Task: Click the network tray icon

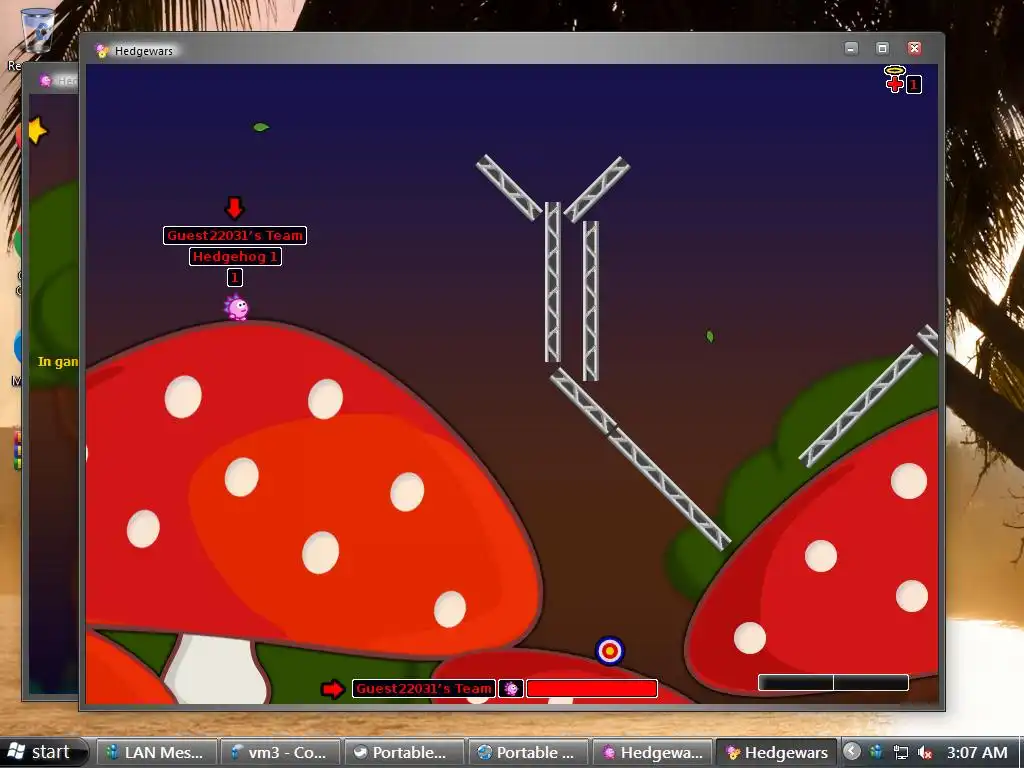Action: tap(901, 752)
